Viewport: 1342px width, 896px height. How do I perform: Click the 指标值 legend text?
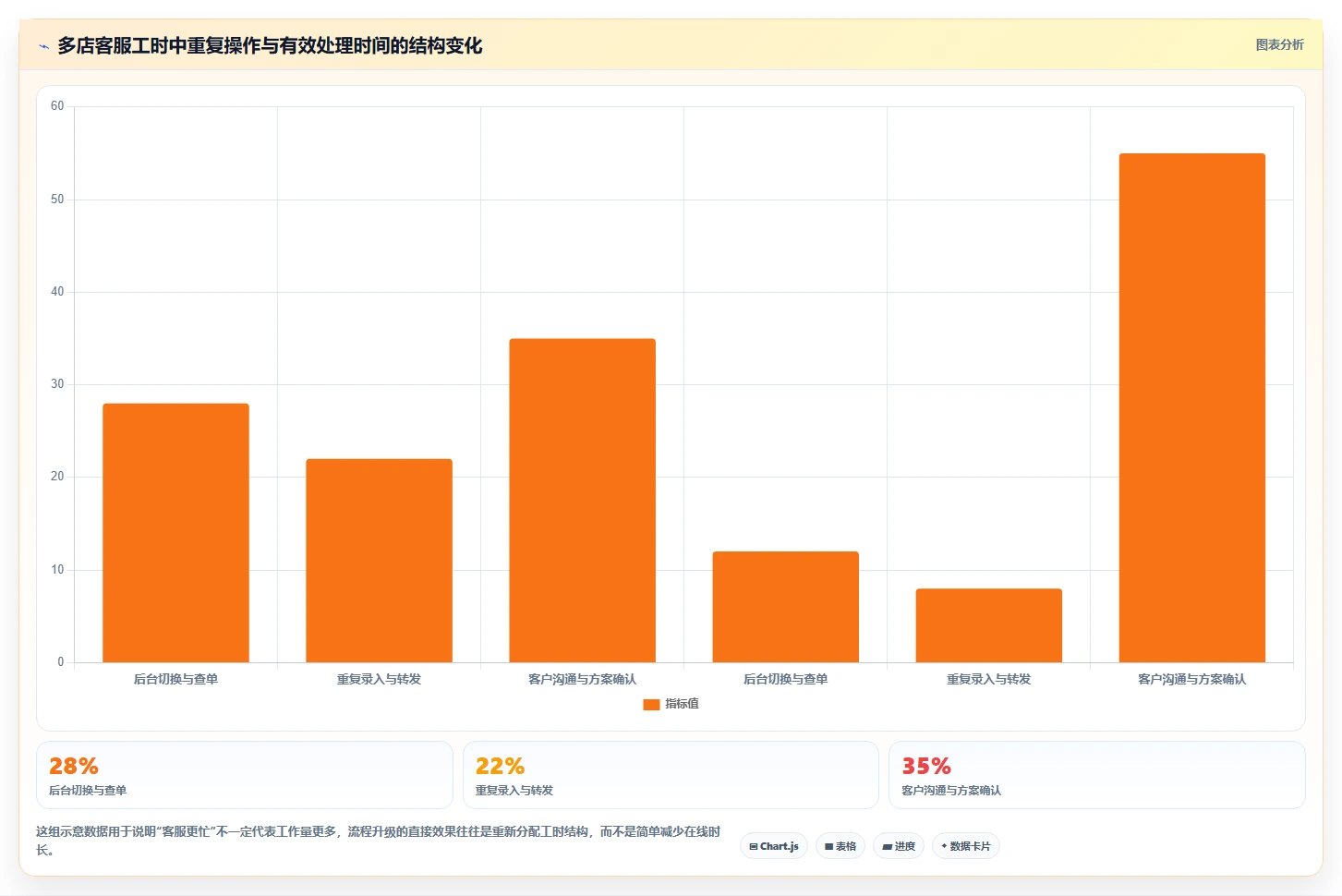[682, 704]
